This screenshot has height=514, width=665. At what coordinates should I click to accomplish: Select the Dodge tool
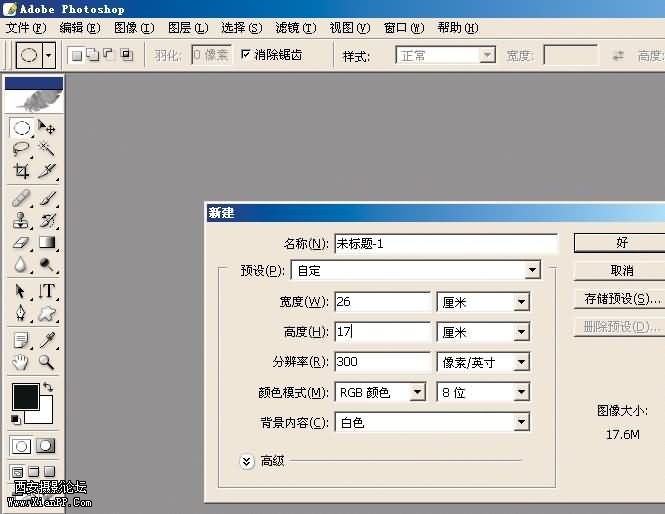point(46,265)
